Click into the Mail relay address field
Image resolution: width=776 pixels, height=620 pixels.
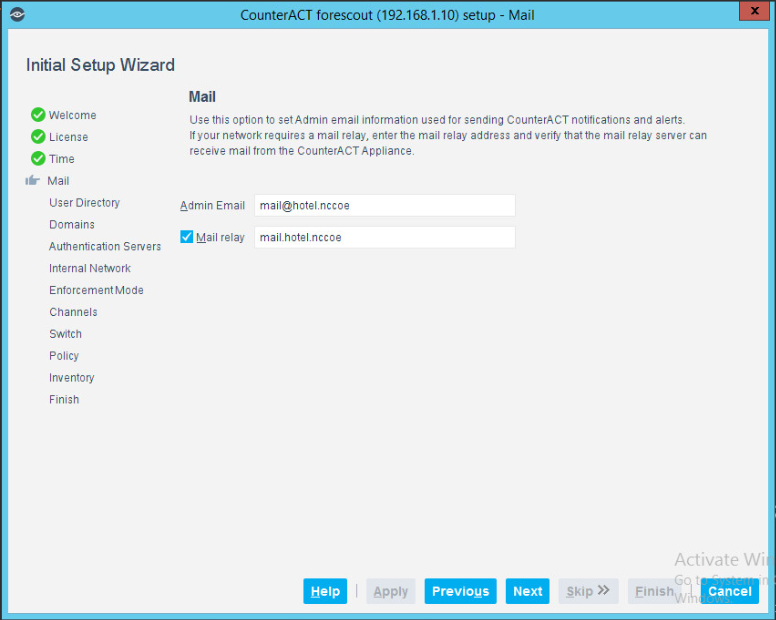click(x=385, y=237)
